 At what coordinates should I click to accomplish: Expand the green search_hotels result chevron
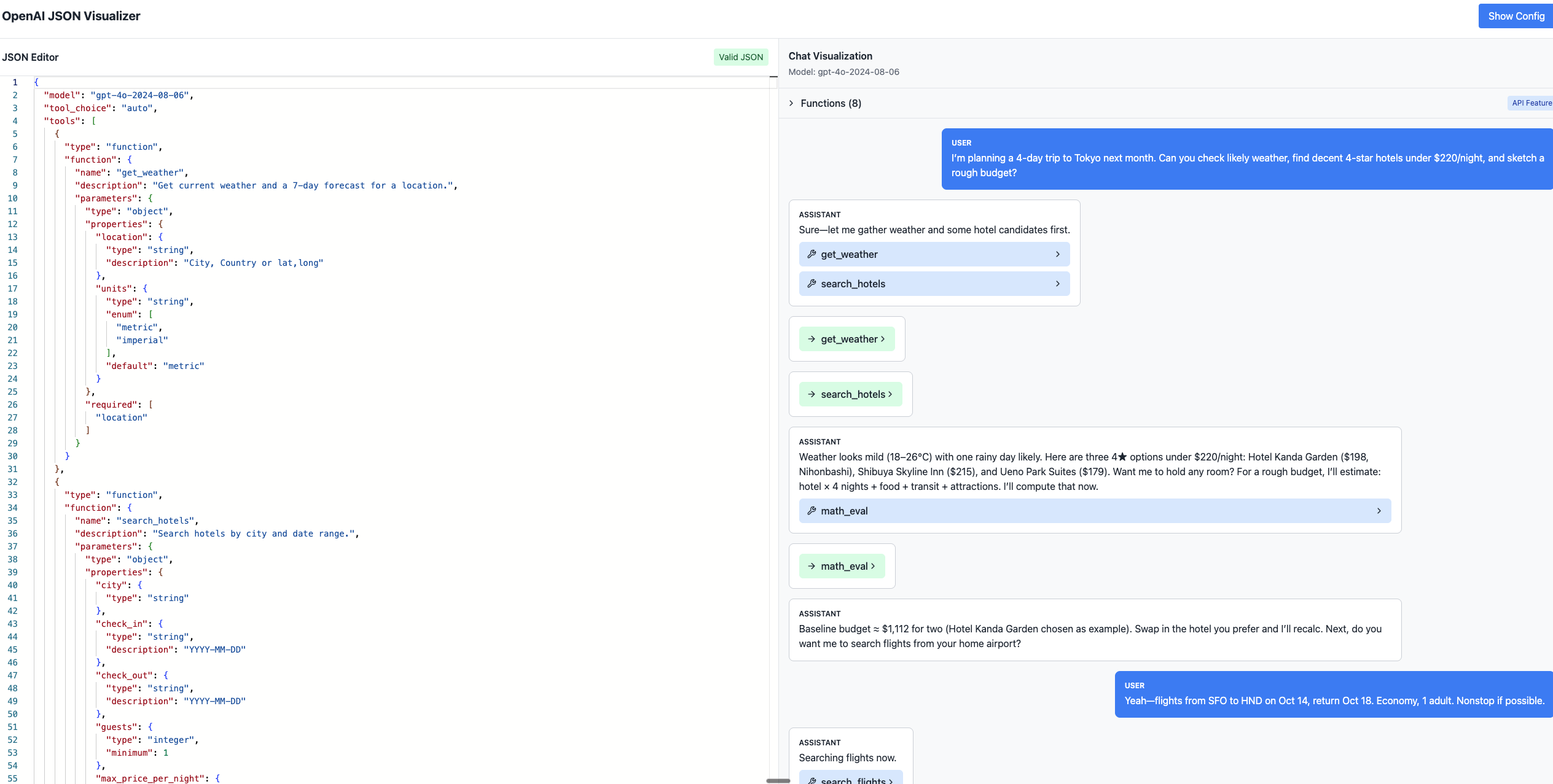tap(890, 394)
